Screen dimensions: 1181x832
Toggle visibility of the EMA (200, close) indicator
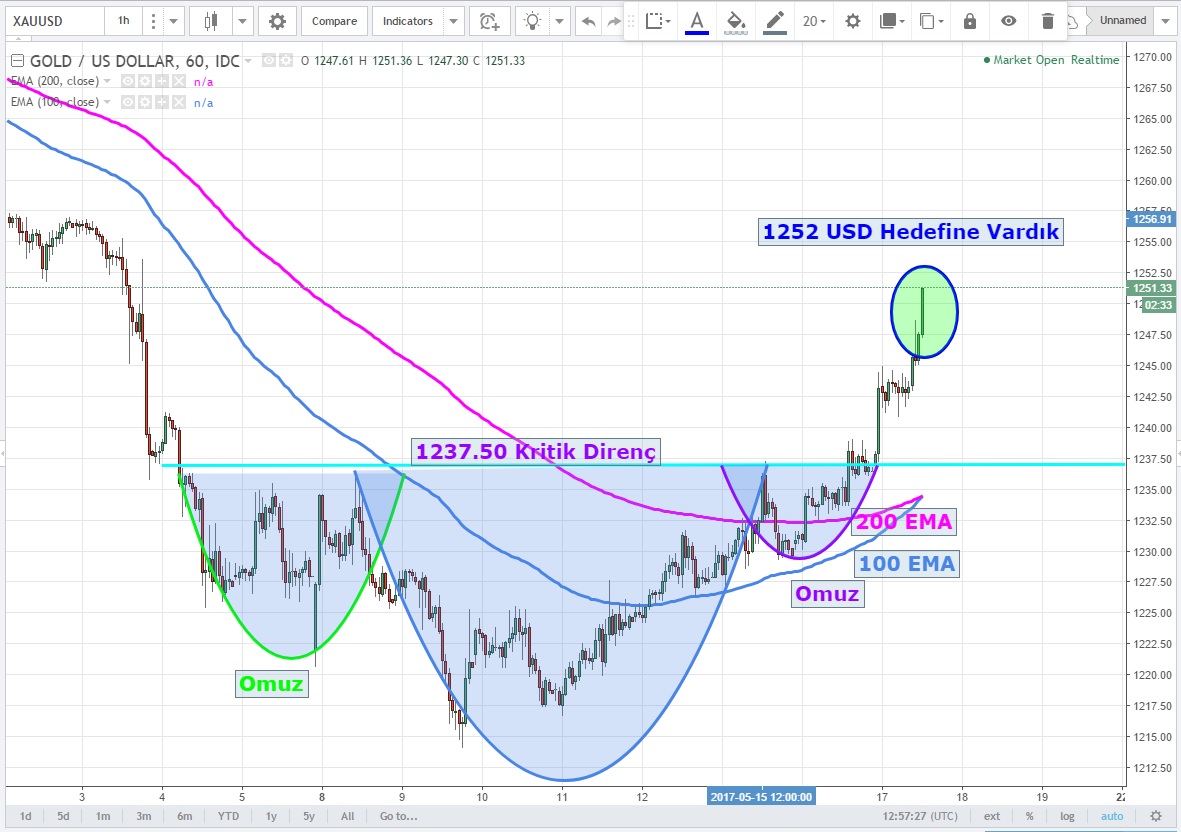tap(128, 81)
